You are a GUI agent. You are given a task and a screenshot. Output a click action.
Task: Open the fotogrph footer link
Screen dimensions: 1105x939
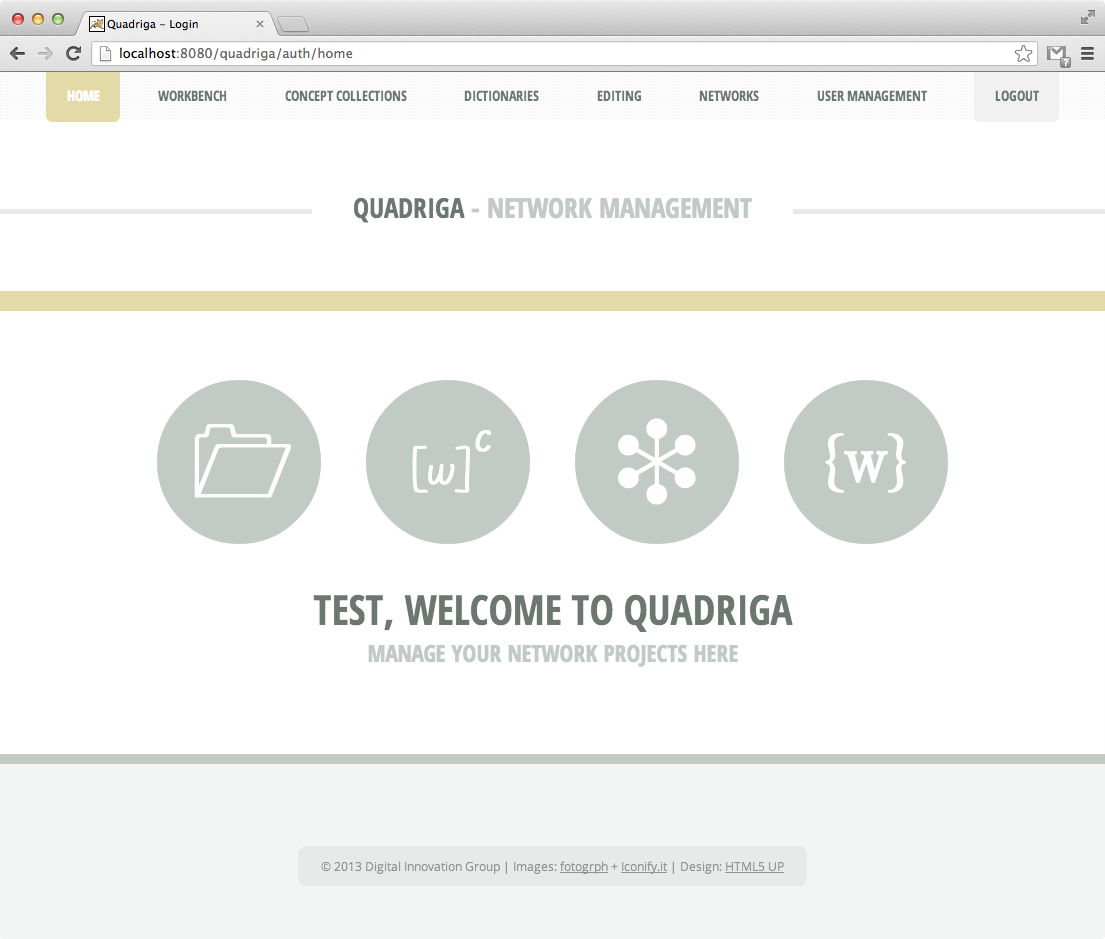coord(584,866)
